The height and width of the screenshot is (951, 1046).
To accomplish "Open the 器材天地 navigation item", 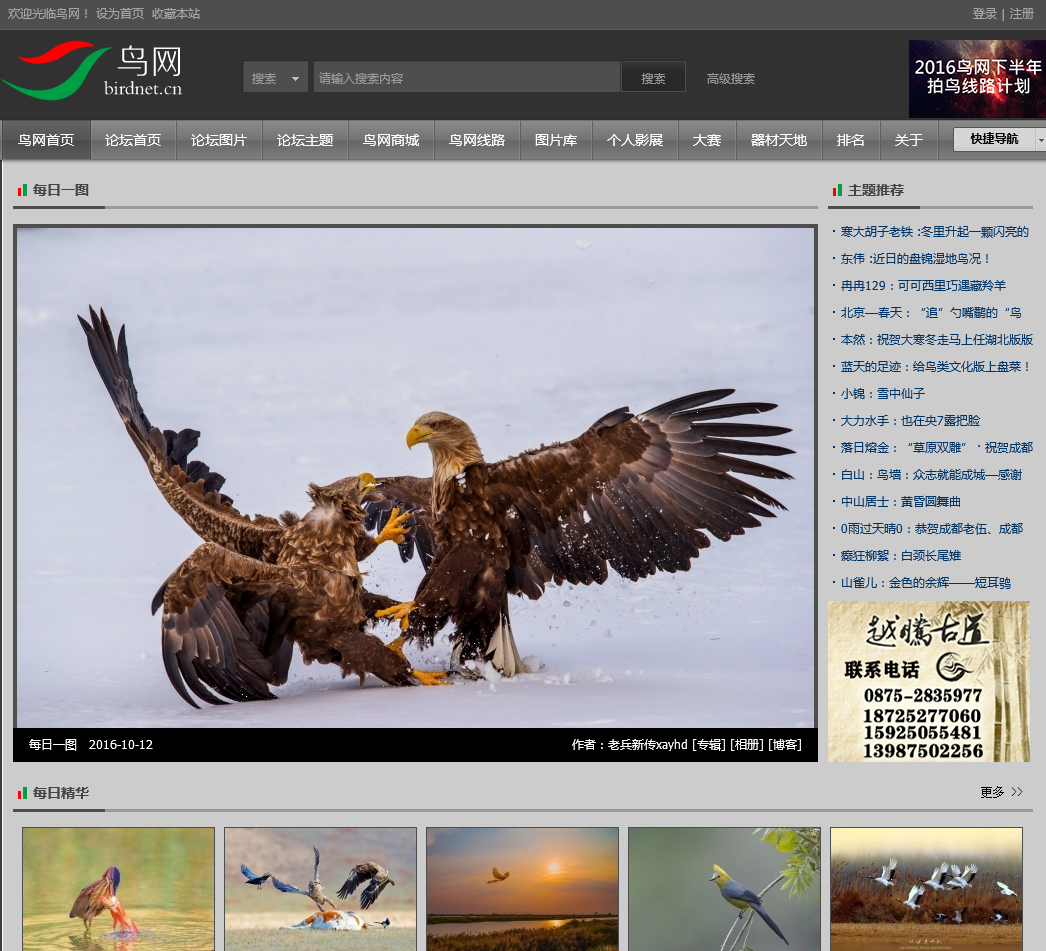I will point(779,140).
